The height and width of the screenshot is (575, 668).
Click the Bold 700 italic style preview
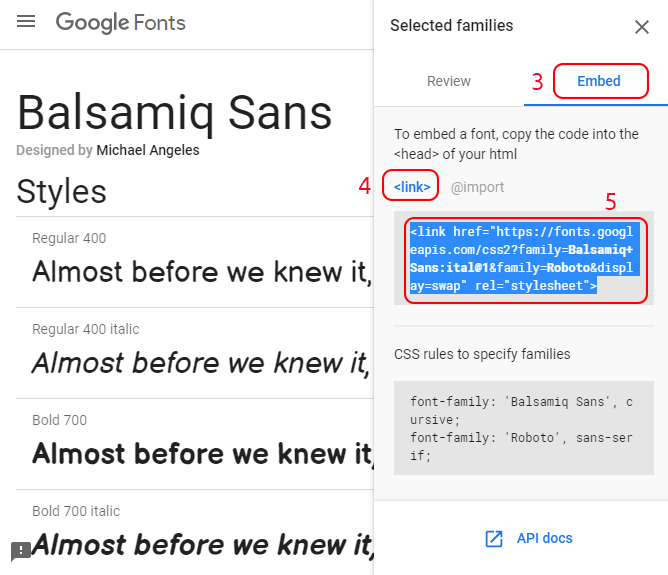click(204, 545)
